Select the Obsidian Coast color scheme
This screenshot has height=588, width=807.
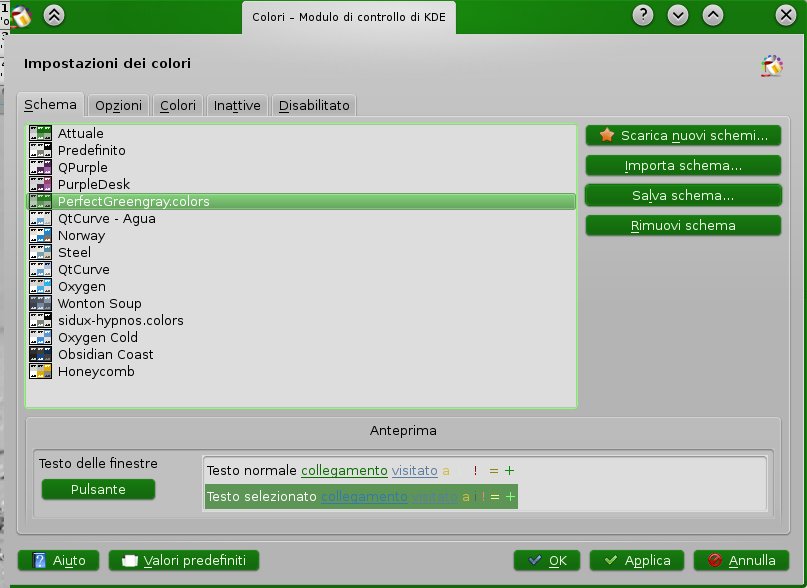[302, 354]
